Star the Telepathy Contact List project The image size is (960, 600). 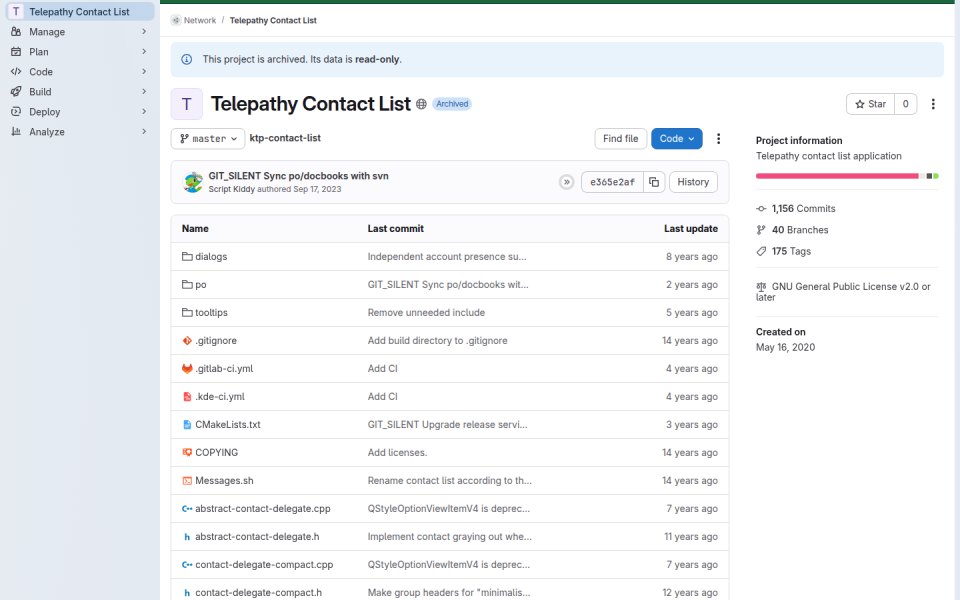pyautogui.click(x=870, y=104)
